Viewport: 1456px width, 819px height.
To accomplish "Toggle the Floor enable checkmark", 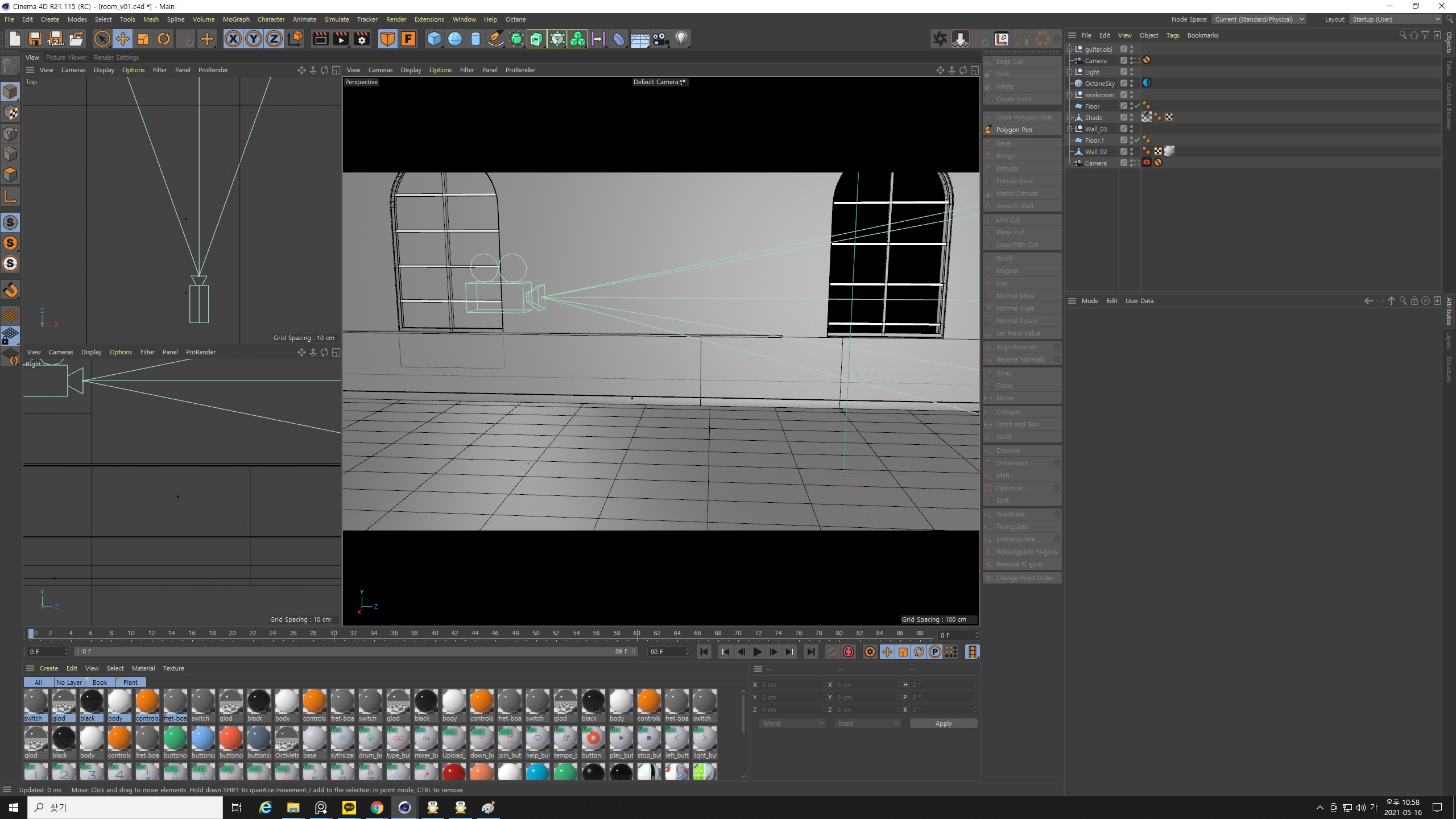I will (x=1137, y=106).
